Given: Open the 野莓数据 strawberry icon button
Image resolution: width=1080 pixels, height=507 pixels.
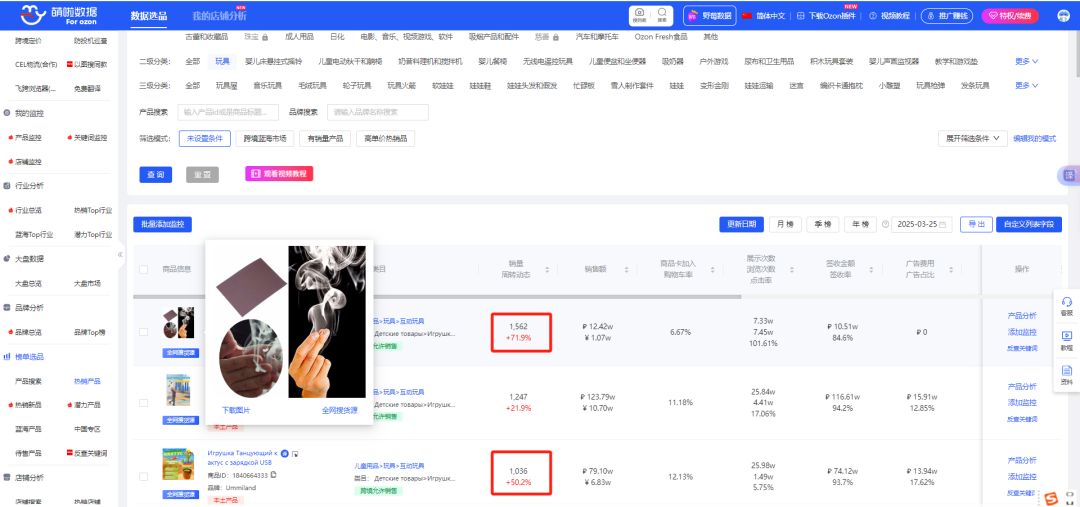Looking at the screenshot, I should coord(709,15).
